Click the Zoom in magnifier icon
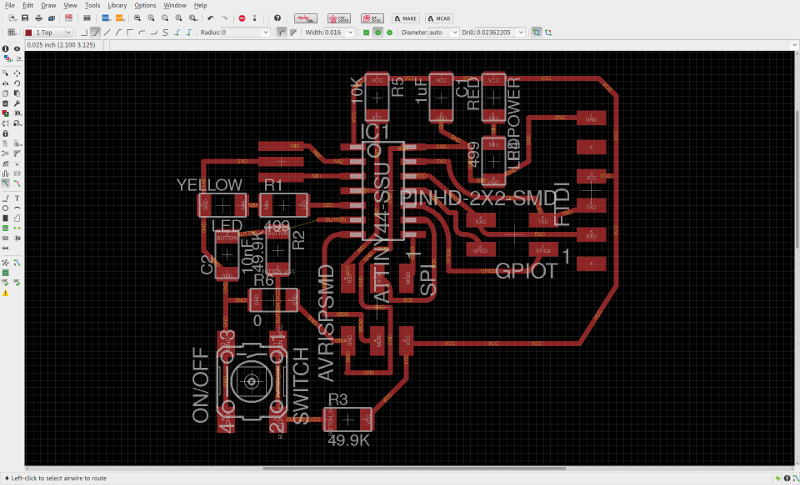The image size is (800, 485). pyautogui.click(x=151, y=18)
